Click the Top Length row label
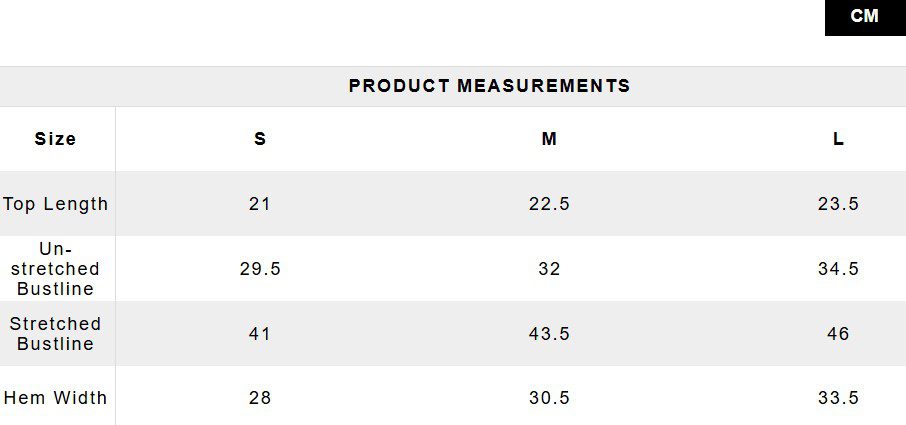This screenshot has width=906, height=425. pyautogui.click(x=55, y=204)
